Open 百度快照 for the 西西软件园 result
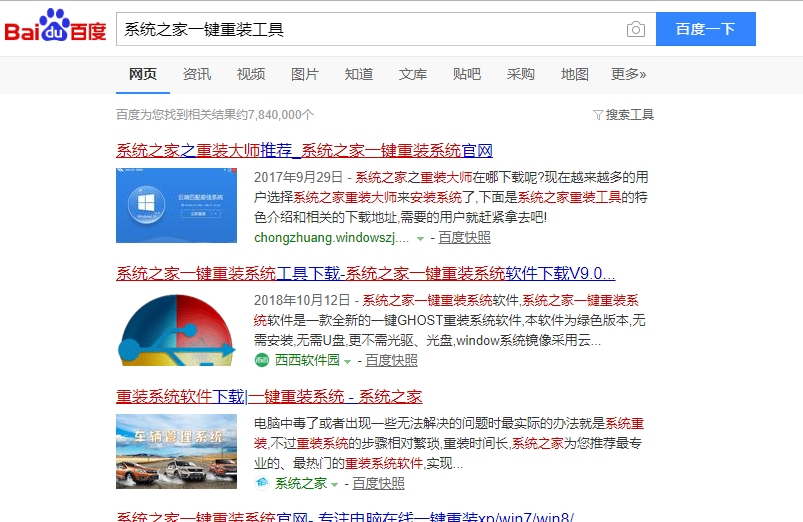803x522 pixels. tap(391, 360)
